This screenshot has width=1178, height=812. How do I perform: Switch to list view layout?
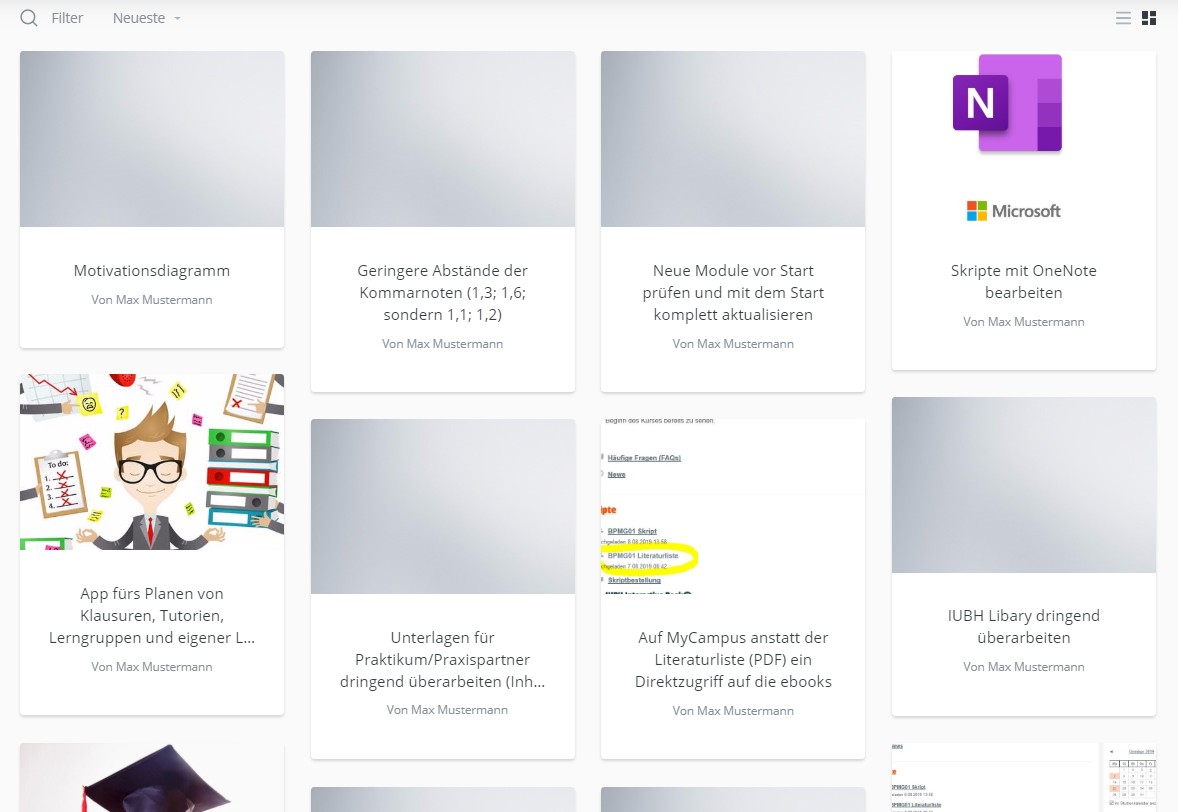point(1123,18)
